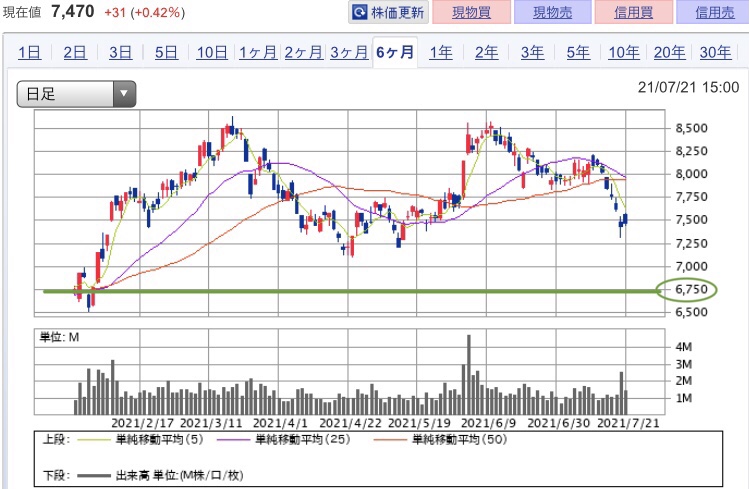Select the active 6ヶ月 tab
Screen dimensions: 749x489
point(395,52)
